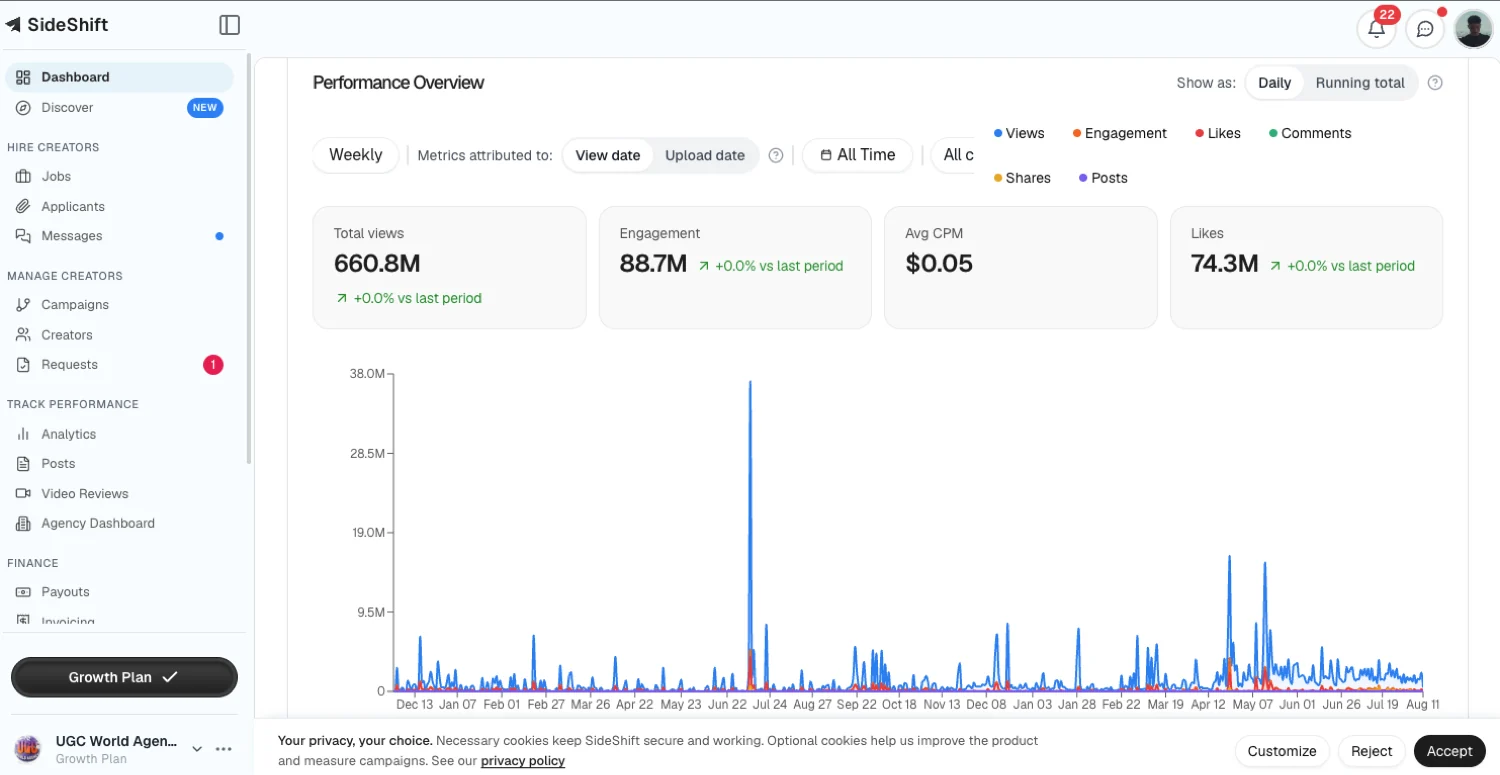Click the user profile avatar

click(1473, 29)
